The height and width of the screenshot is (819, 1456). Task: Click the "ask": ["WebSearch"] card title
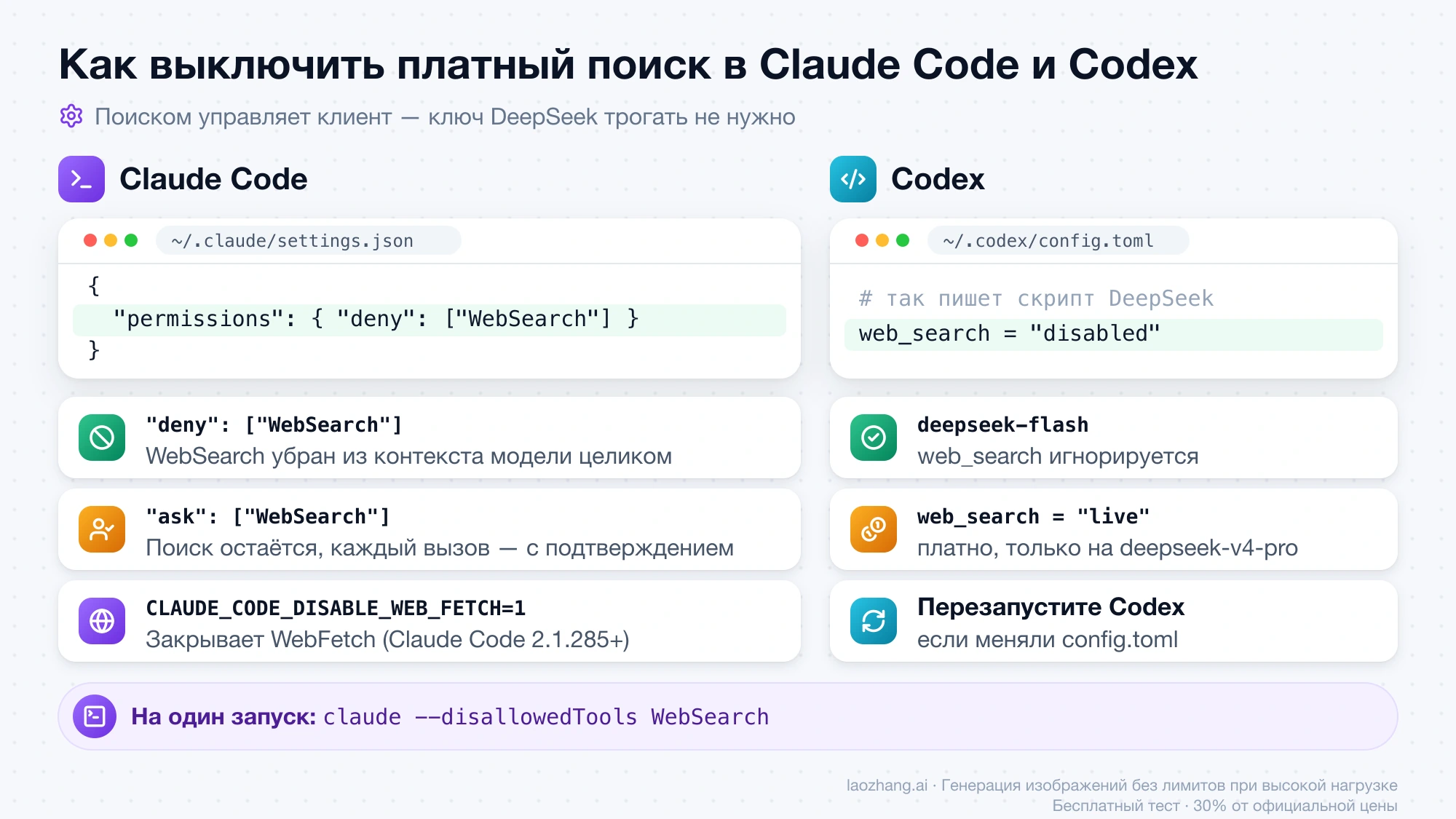point(268,517)
